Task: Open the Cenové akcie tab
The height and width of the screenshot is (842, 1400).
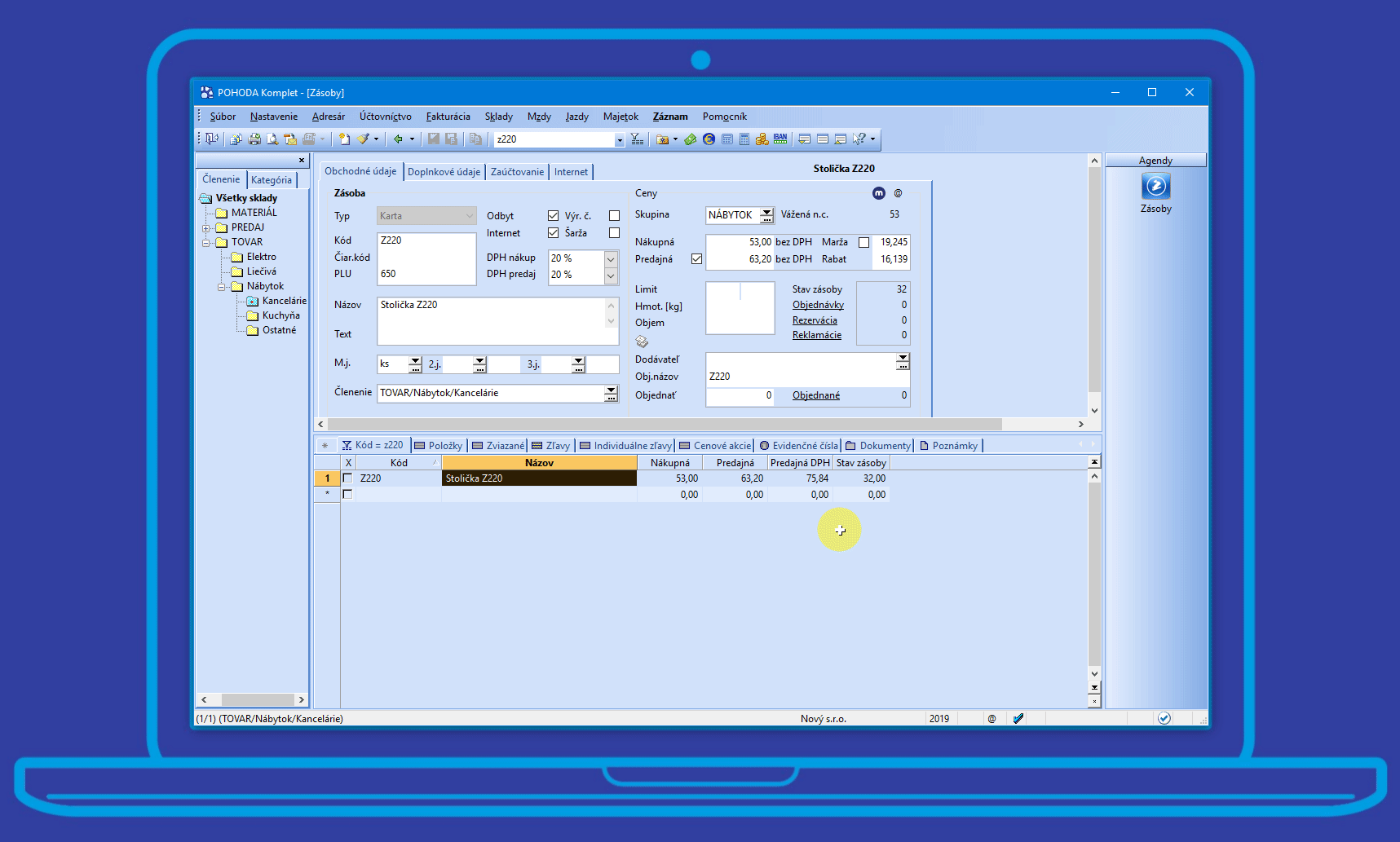Action: pos(715,446)
